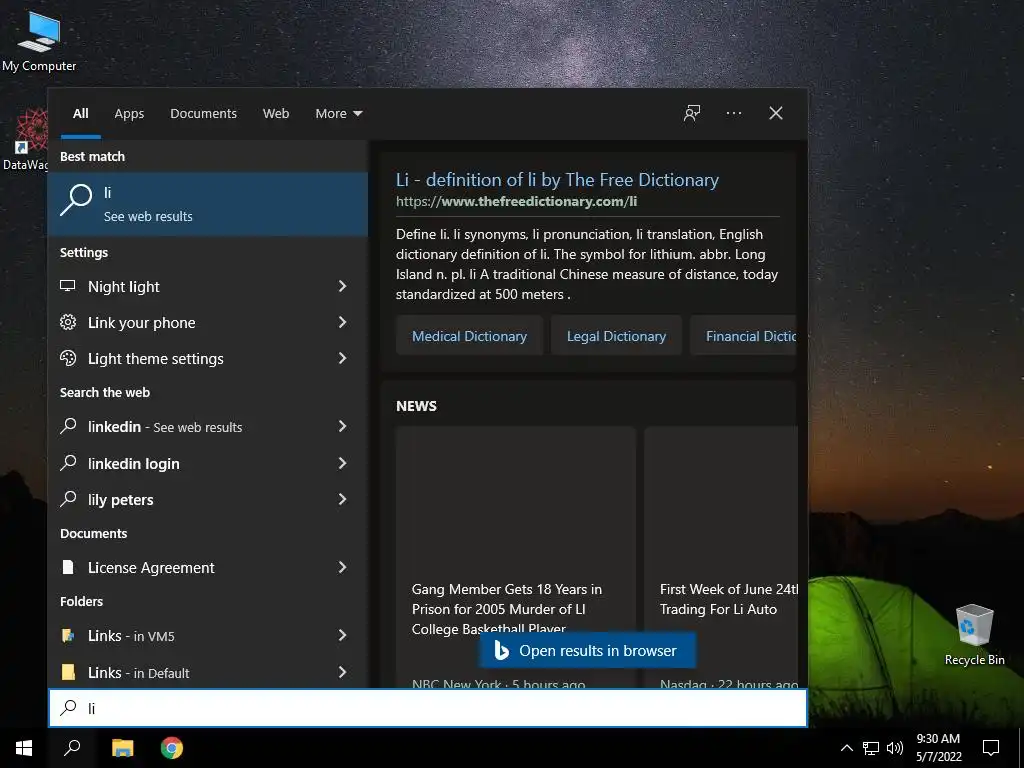Open the Free Dictionary Li definition link

coord(557,180)
